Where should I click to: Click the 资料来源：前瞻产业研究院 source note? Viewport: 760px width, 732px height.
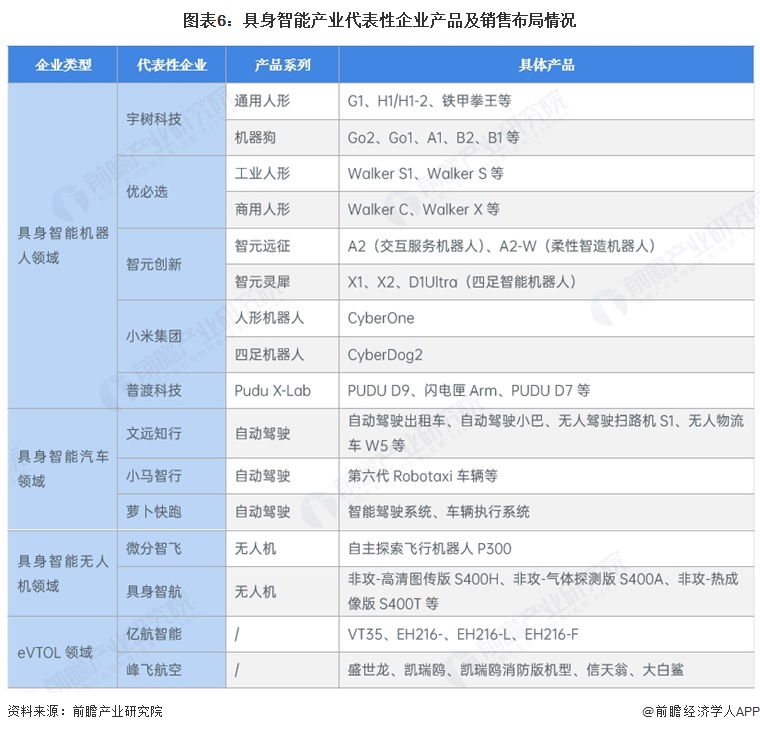(x=85, y=711)
